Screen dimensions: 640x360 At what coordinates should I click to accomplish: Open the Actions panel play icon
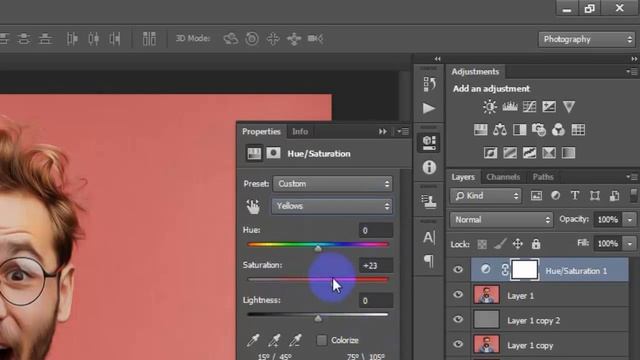(429, 108)
